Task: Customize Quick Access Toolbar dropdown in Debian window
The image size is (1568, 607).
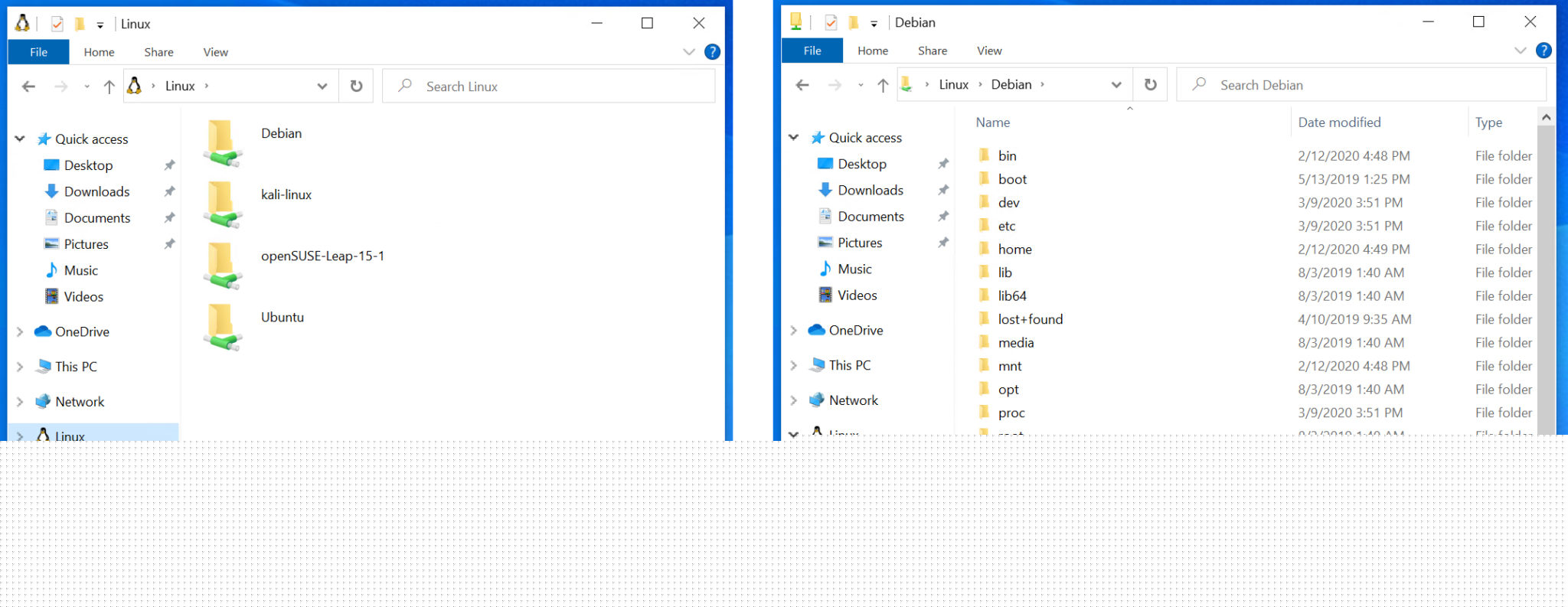Action: tap(874, 24)
